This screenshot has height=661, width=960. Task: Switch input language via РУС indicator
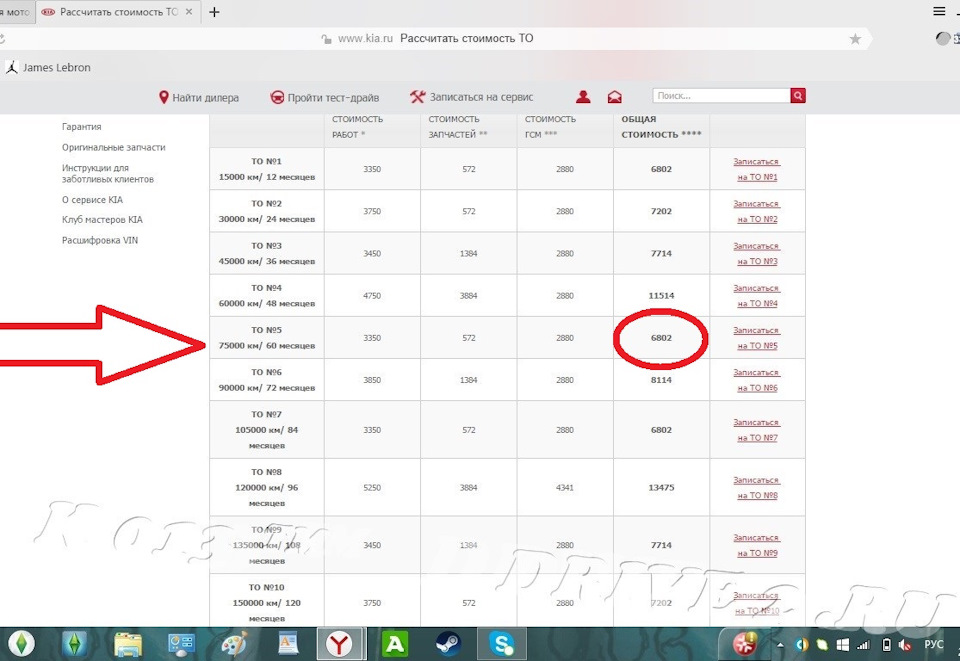[x=934, y=644]
